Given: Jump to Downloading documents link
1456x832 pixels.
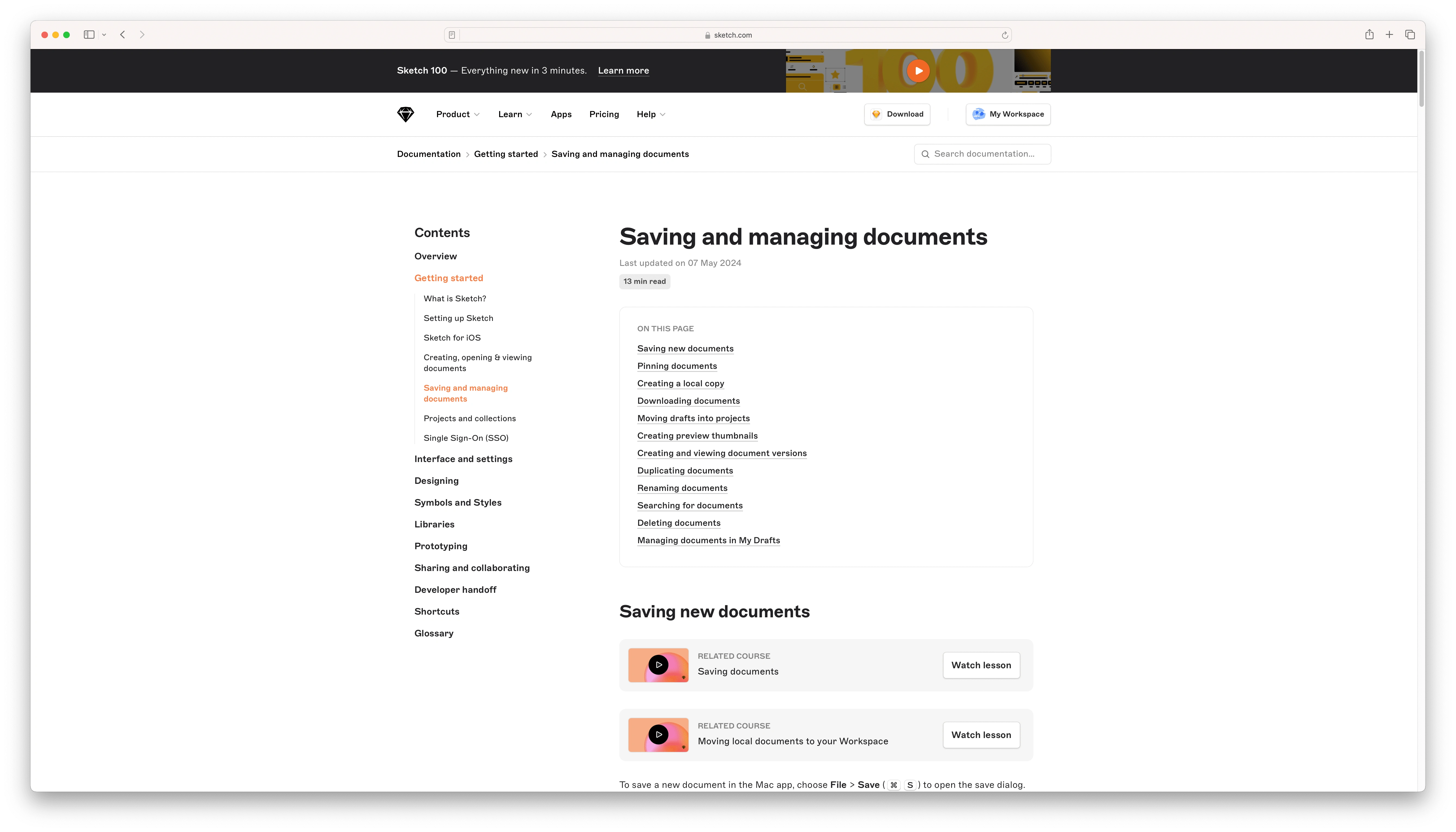Looking at the screenshot, I should click(688, 401).
